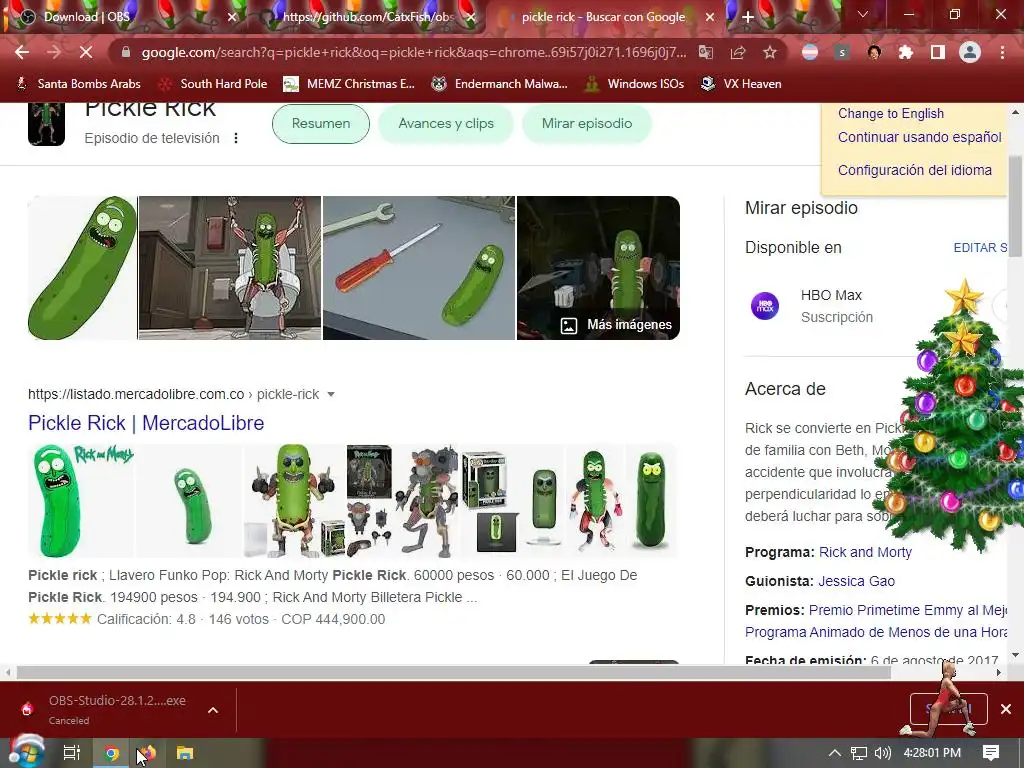Click Chrome icon on taskbar
Viewport: 1024px width, 768px height.
click(112, 753)
